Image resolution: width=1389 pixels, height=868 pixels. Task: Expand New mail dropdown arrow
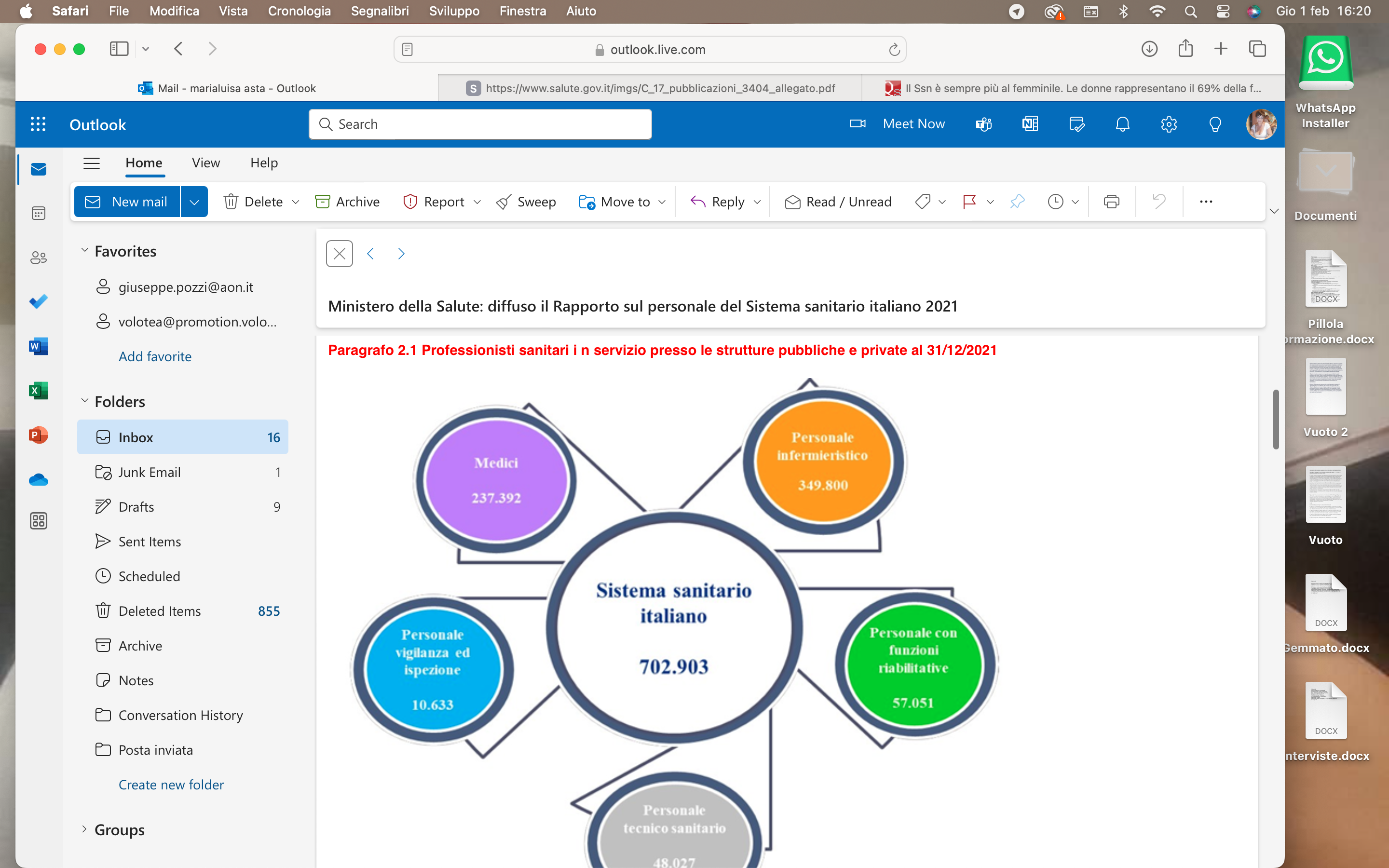194,202
